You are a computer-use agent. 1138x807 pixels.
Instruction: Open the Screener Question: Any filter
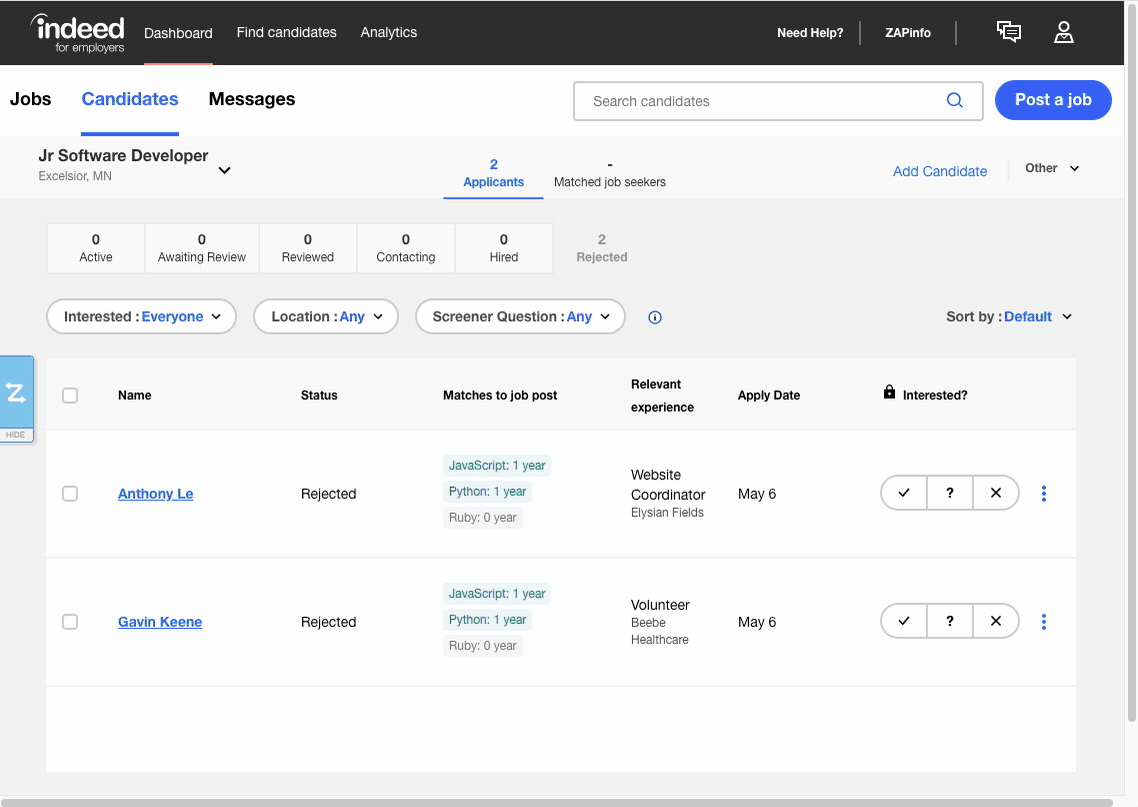(x=520, y=317)
